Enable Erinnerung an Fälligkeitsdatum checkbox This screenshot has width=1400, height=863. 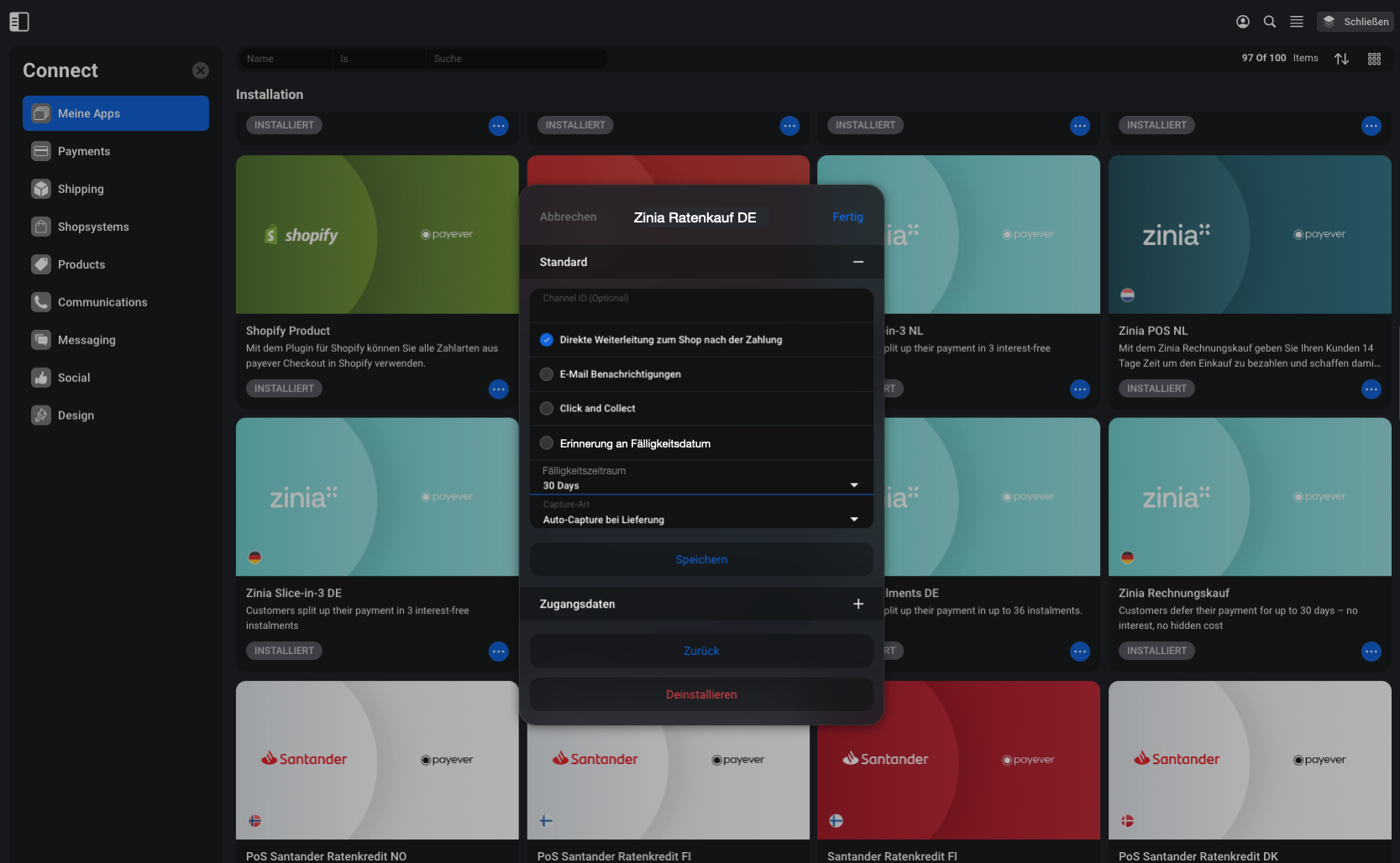pyautogui.click(x=547, y=443)
